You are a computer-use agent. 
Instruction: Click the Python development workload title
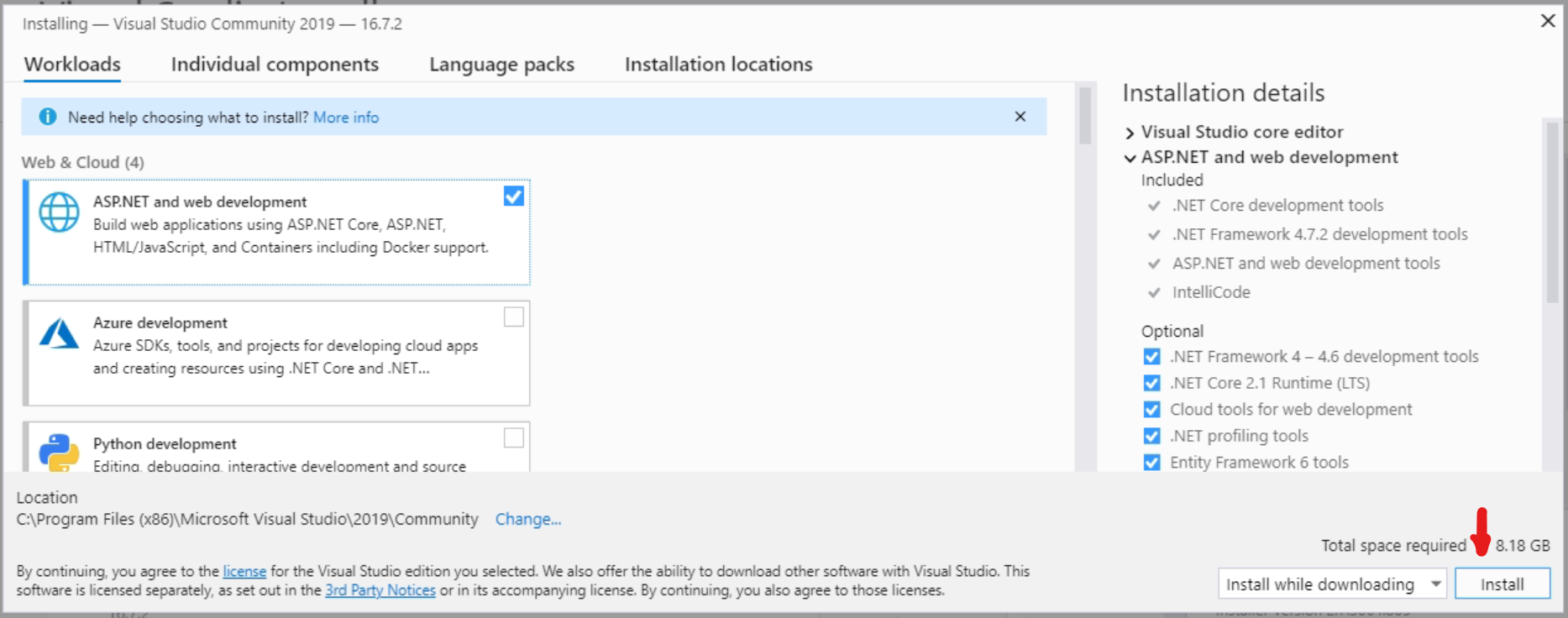[165, 443]
